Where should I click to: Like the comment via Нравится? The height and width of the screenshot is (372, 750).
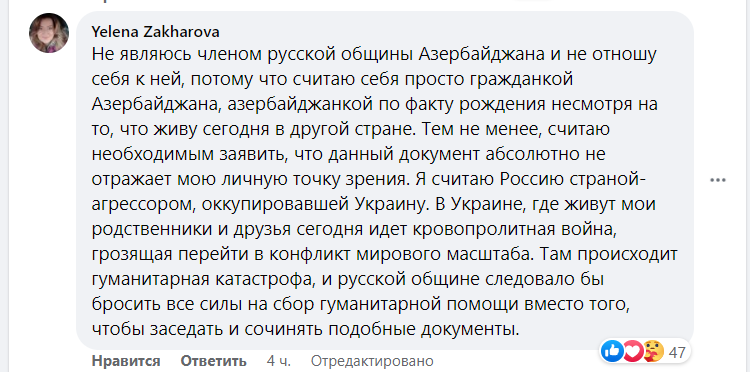pos(126,361)
